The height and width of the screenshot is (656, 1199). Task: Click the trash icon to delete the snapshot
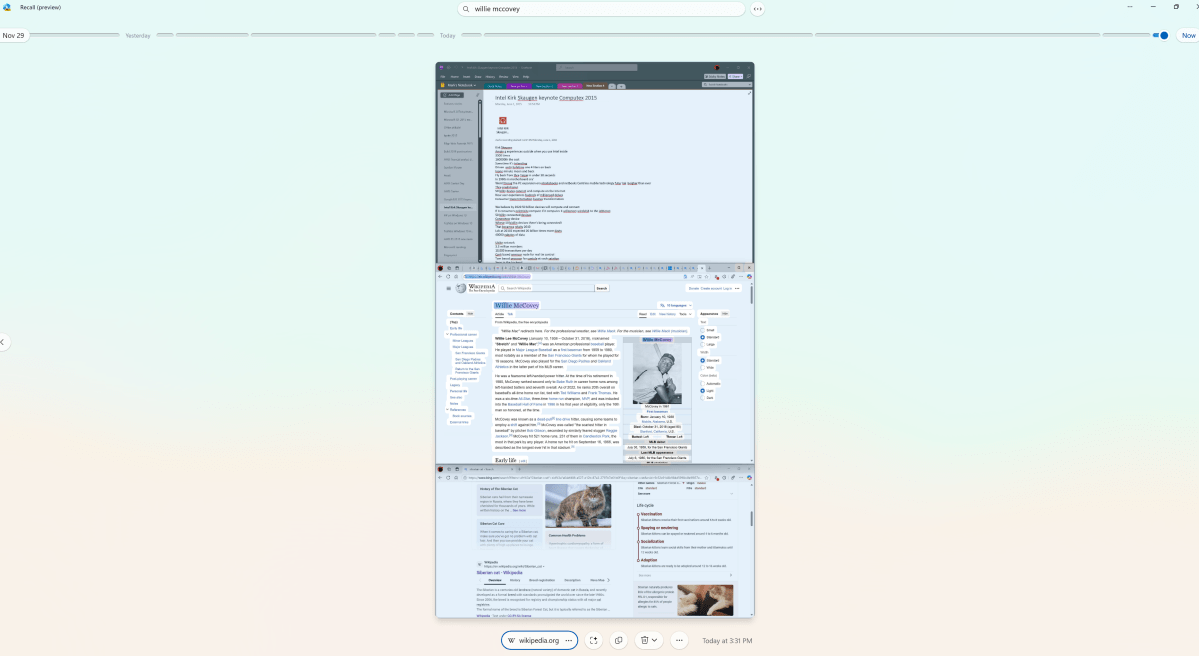[x=644, y=640]
